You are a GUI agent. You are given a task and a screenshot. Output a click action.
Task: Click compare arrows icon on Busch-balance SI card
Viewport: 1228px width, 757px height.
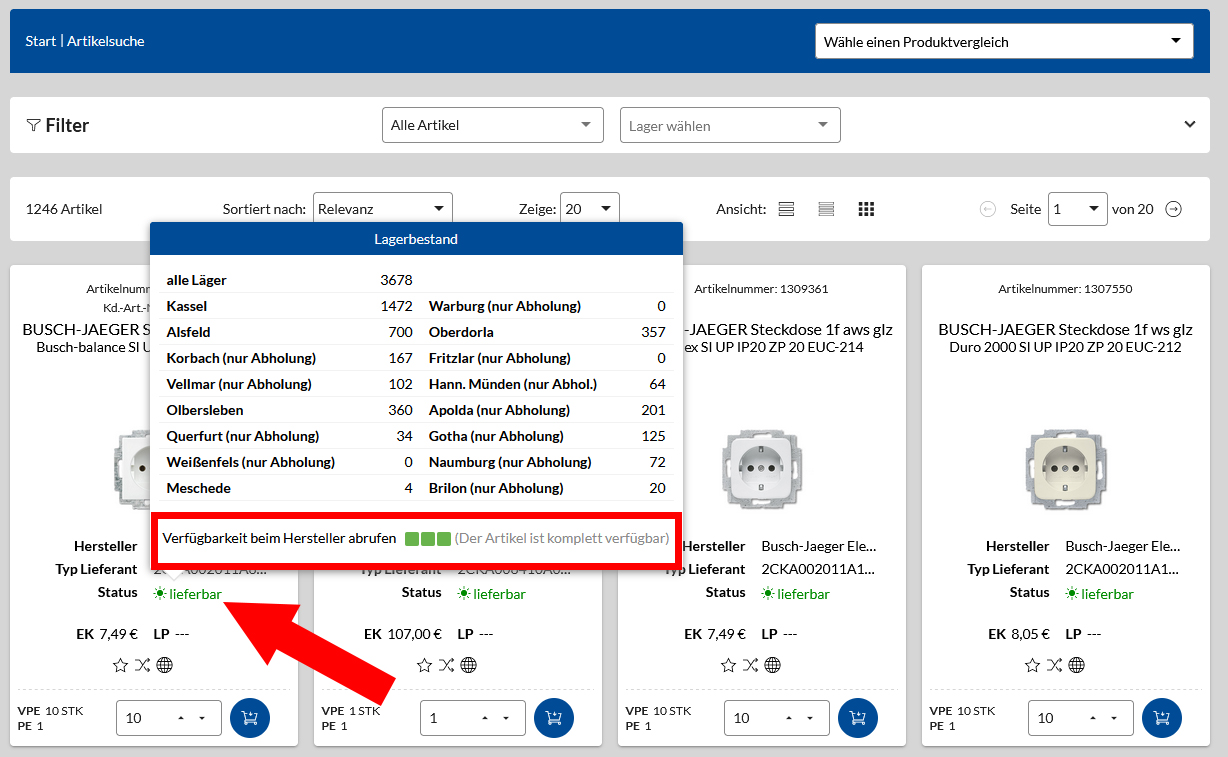143,665
